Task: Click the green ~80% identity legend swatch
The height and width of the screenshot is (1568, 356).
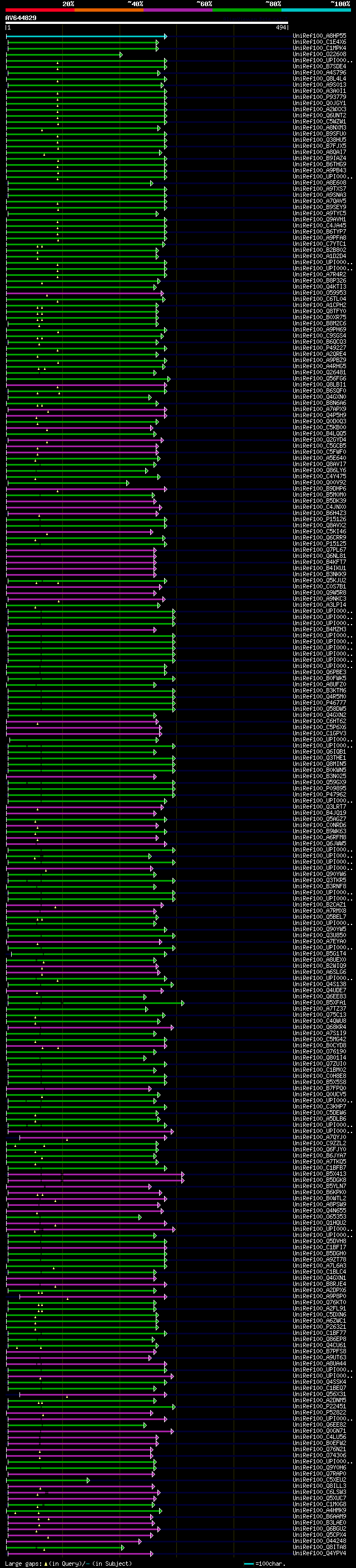Action: point(247,10)
